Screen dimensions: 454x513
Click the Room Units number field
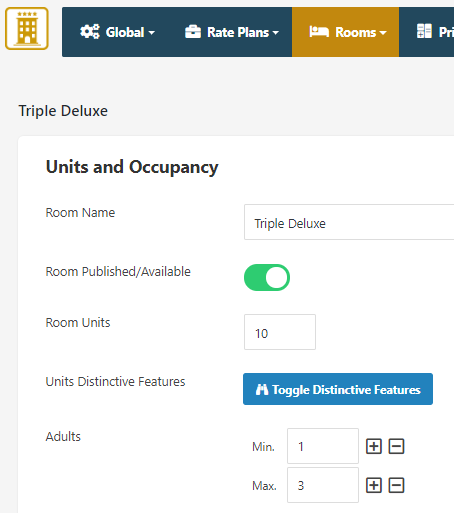pyautogui.click(x=280, y=332)
